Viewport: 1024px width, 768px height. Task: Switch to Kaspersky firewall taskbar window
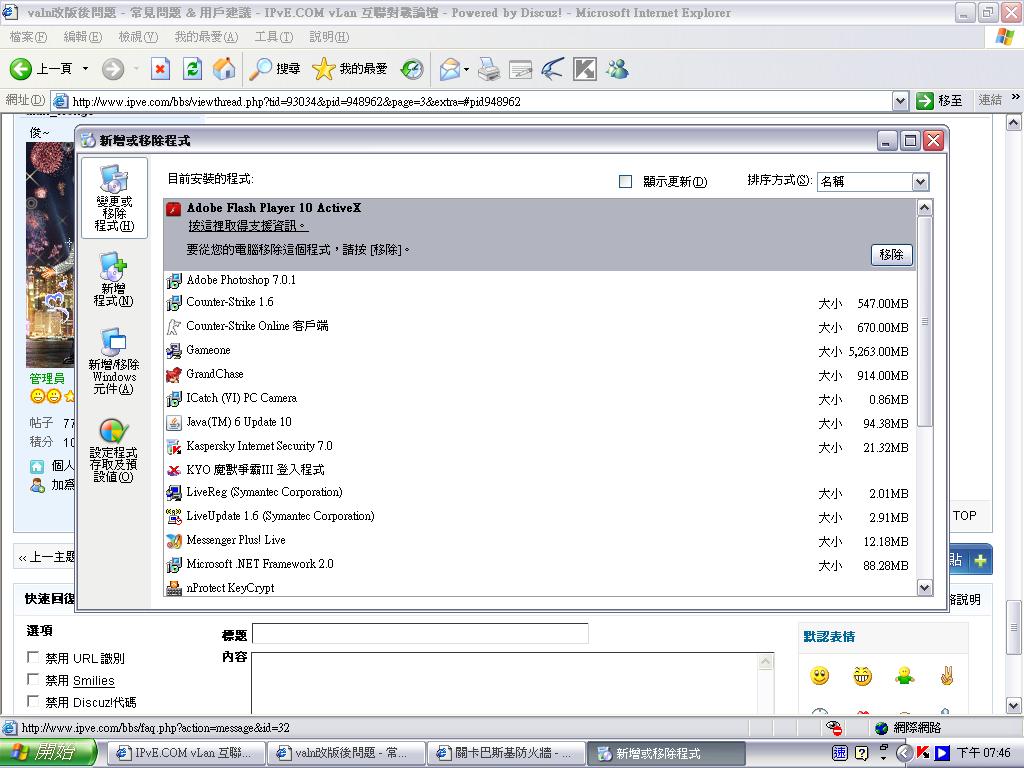506,753
